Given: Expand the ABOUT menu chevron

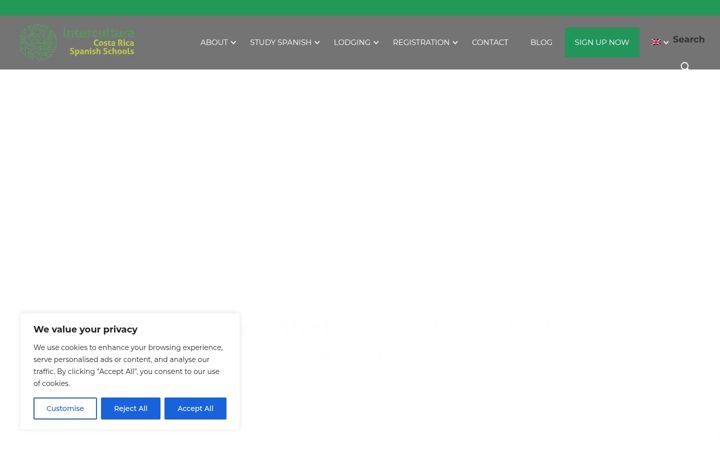Looking at the screenshot, I should 233,43.
